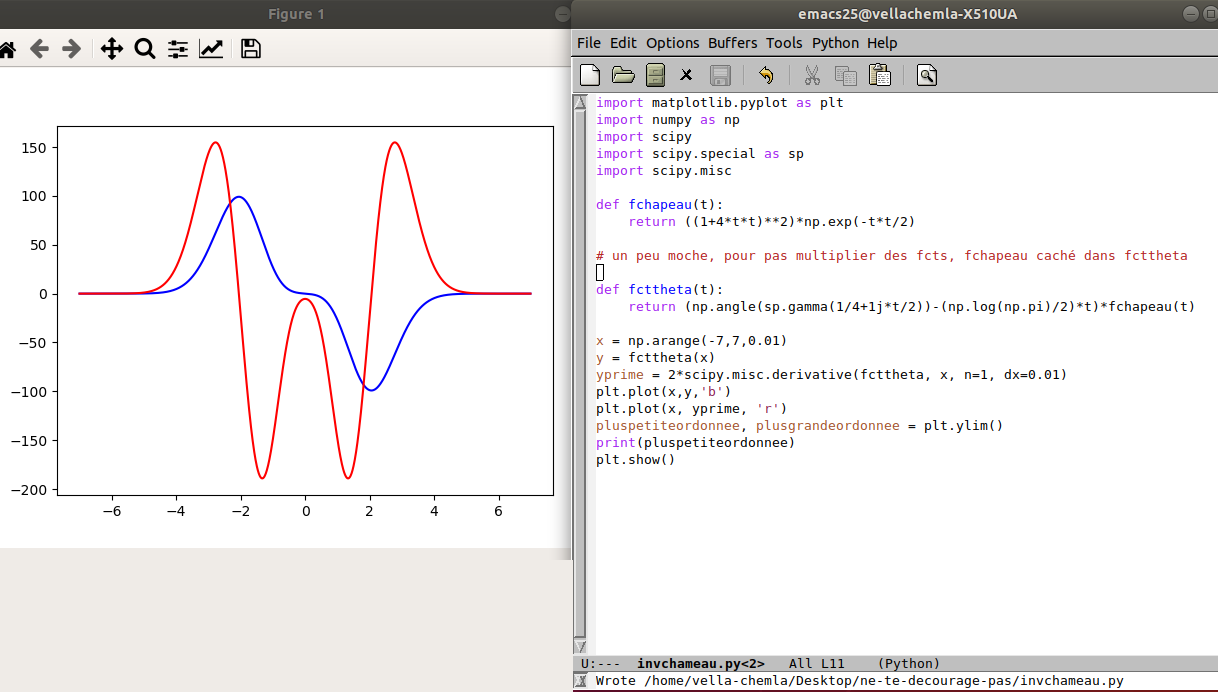Click the search magnifier icon in Emacs
This screenshot has width=1218, height=692.
click(927, 75)
